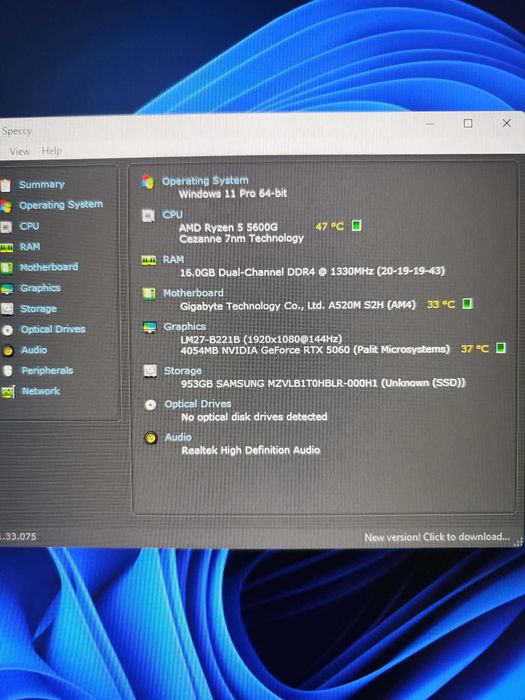525x700 pixels.
Task: Select Peripherals in the sidebar
Action: tap(47, 370)
